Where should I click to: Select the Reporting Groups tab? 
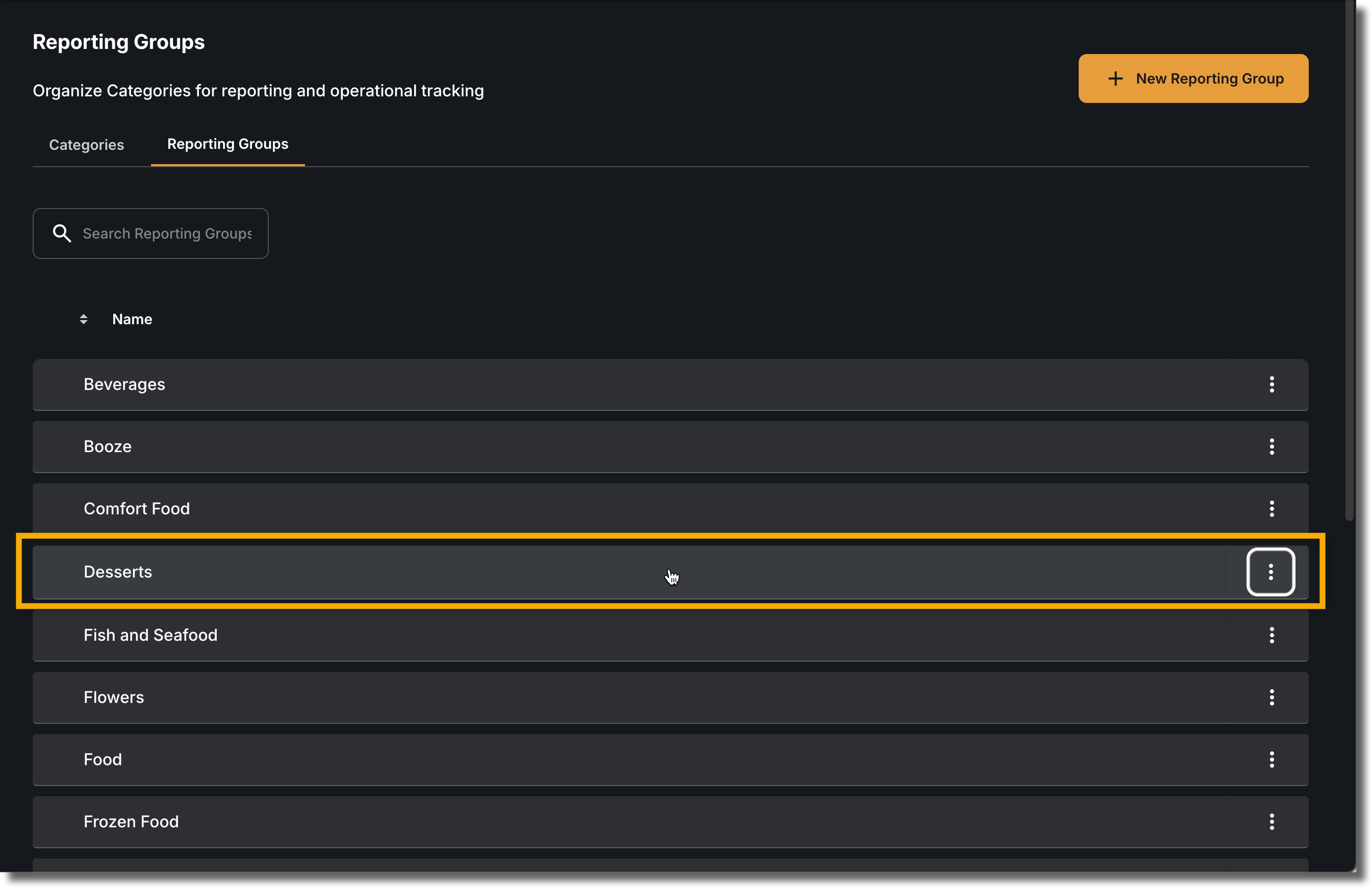[x=227, y=144]
